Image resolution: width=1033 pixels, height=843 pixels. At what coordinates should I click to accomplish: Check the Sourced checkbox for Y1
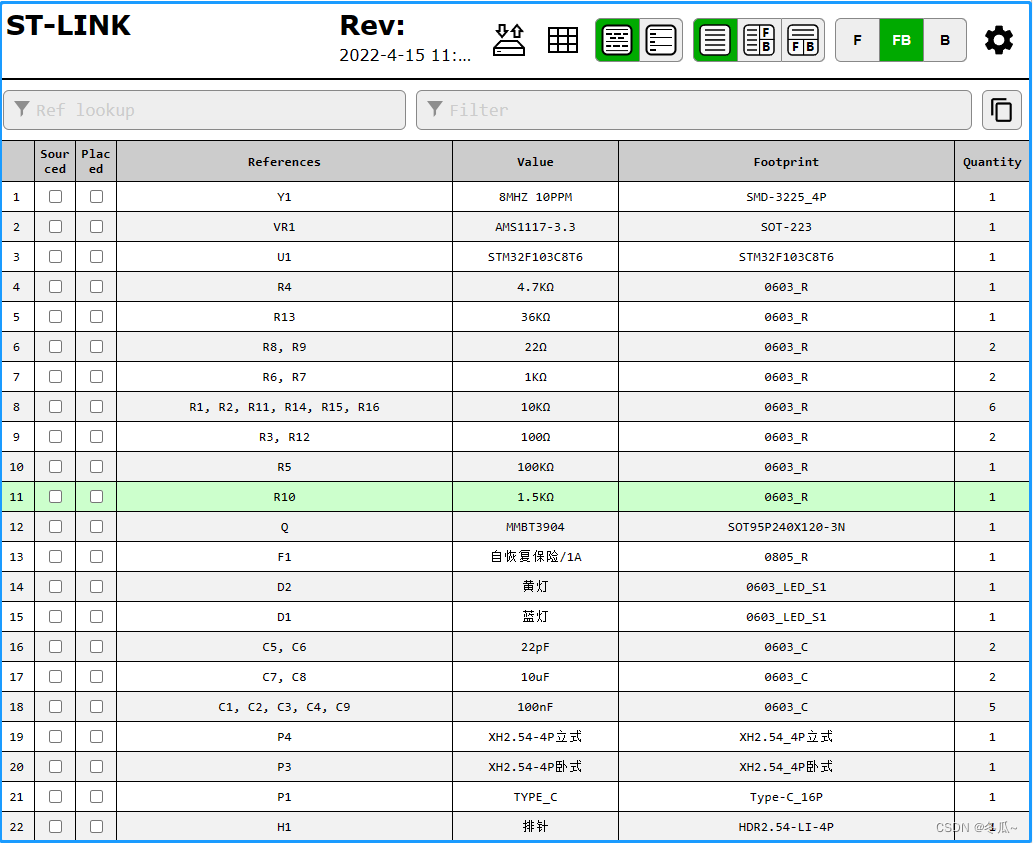pyautogui.click(x=55, y=196)
